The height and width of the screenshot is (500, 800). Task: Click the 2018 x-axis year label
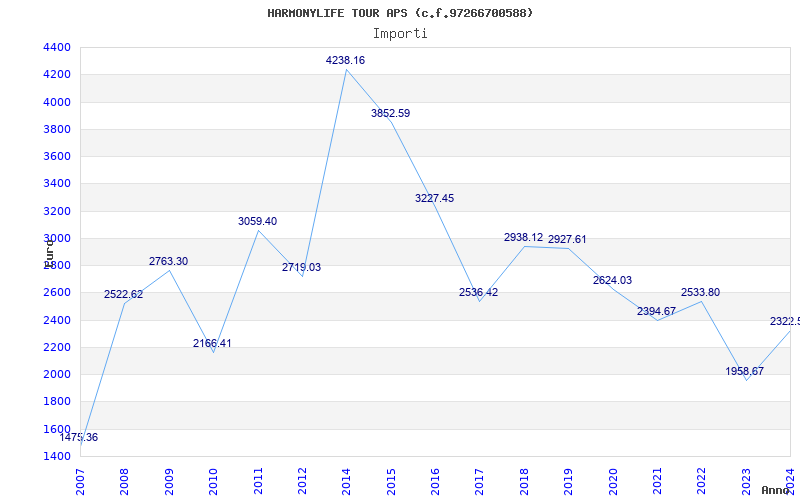pos(524,481)
